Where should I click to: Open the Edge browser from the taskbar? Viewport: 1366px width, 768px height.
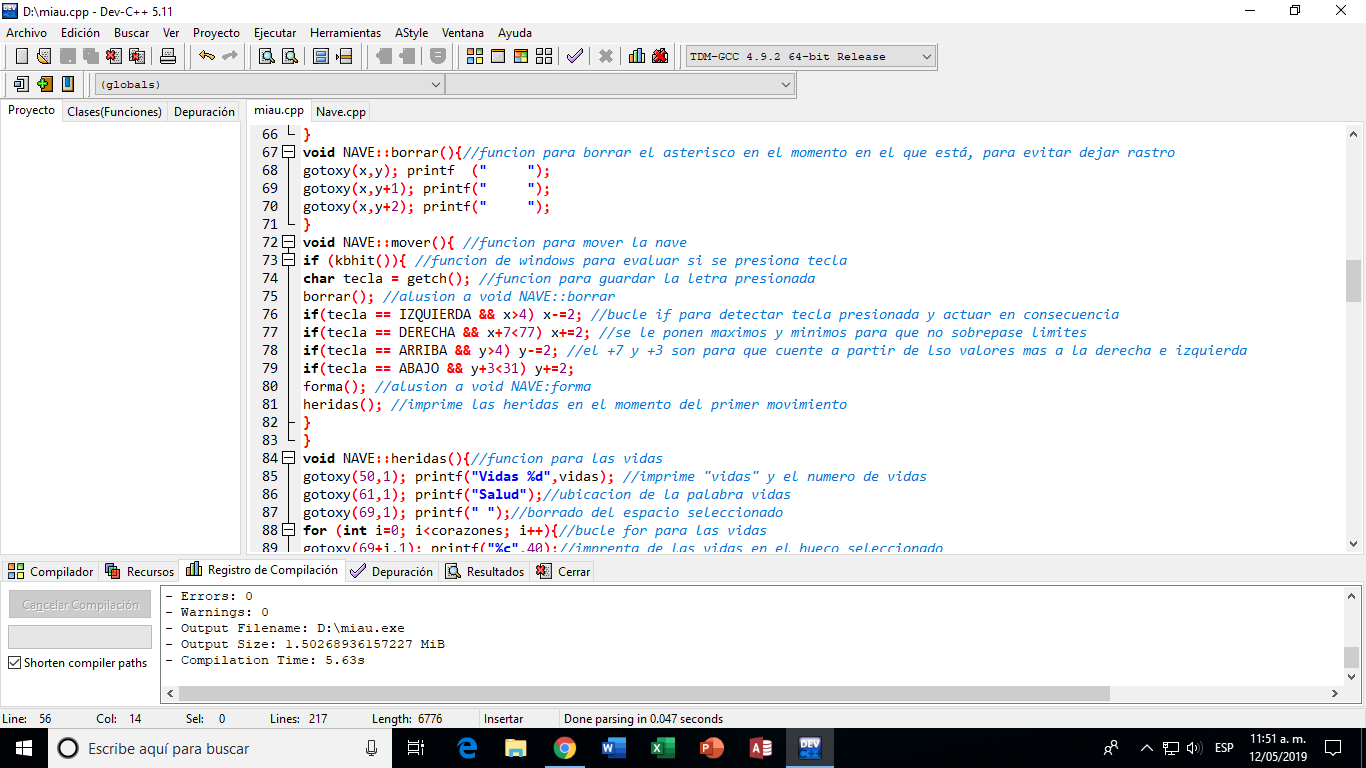coord(467,748)
